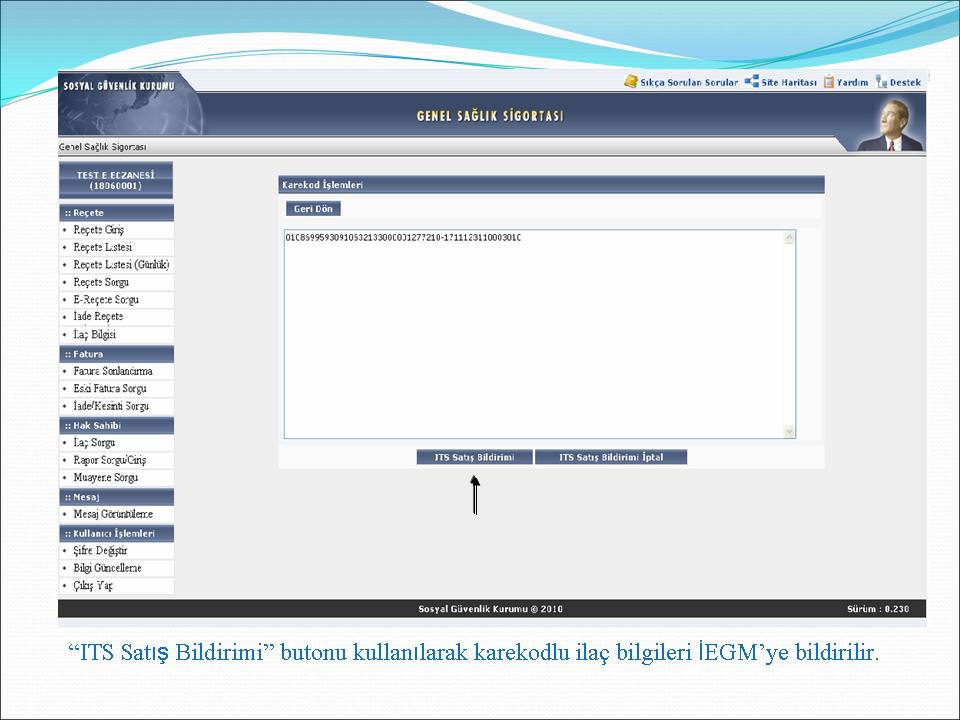
Task: Select Reçete Listesi (Günlük) in sidebar
Action: tap(121, 265)
